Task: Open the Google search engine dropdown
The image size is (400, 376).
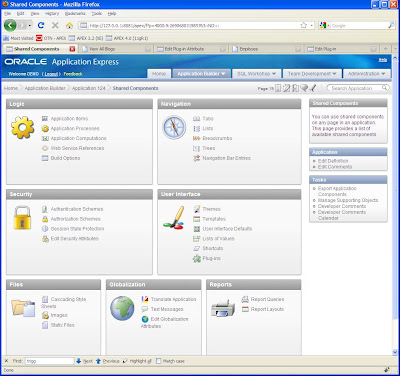Action: coord(328,26)
